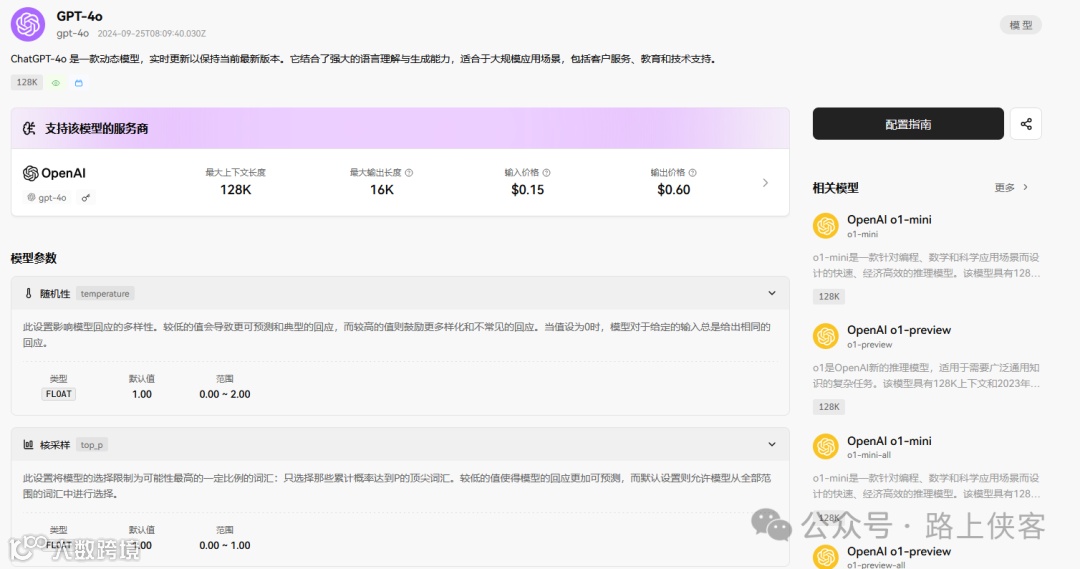Click the gpt-4o model id below title

pyautogui.click(x=72, y=33)
